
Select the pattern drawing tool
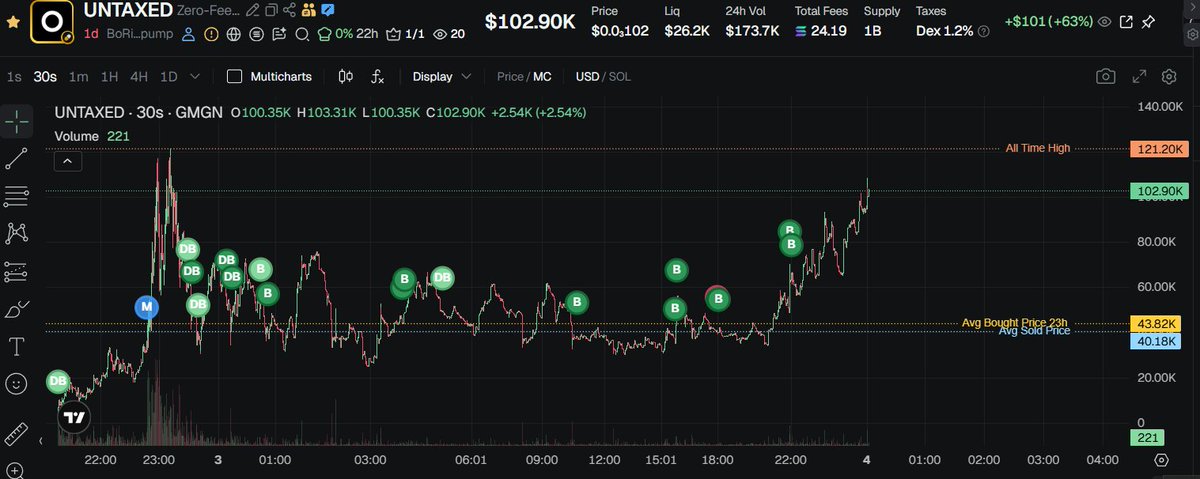[x=16, y=233]
